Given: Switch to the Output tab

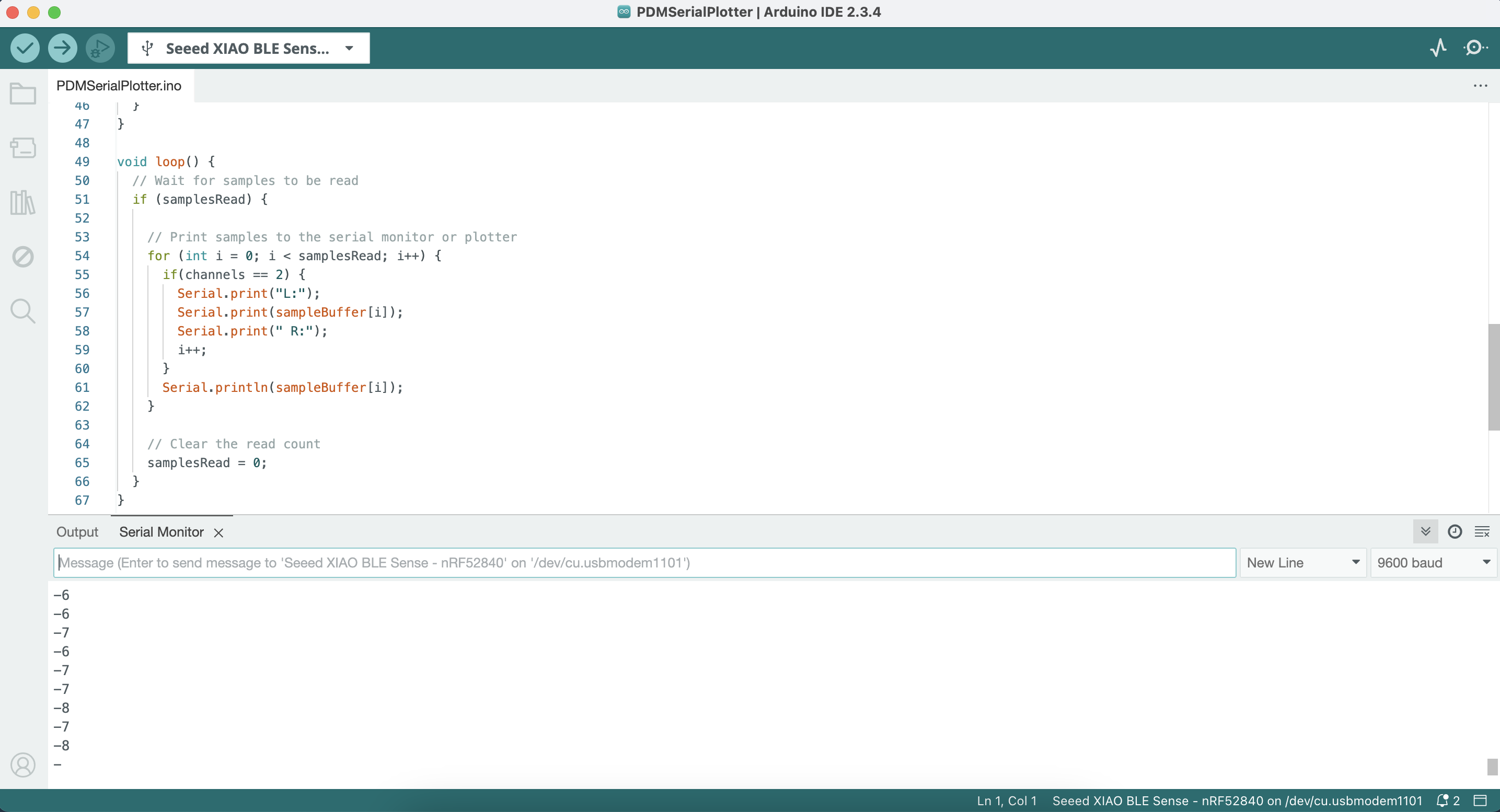Looking at the screenshot, I should 77,532.
